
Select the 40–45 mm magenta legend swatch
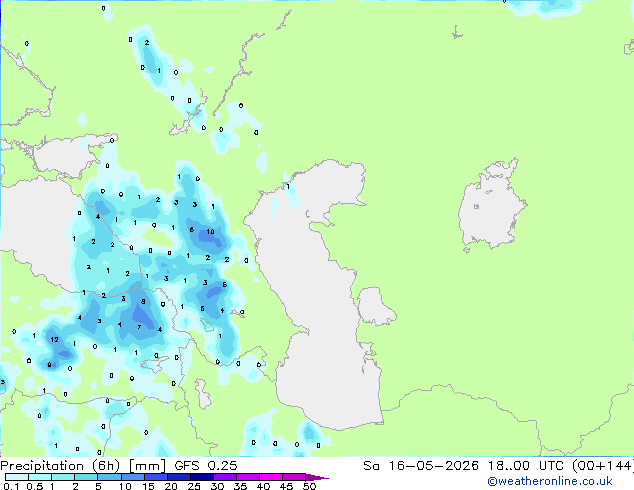click(x=271, y=477)
